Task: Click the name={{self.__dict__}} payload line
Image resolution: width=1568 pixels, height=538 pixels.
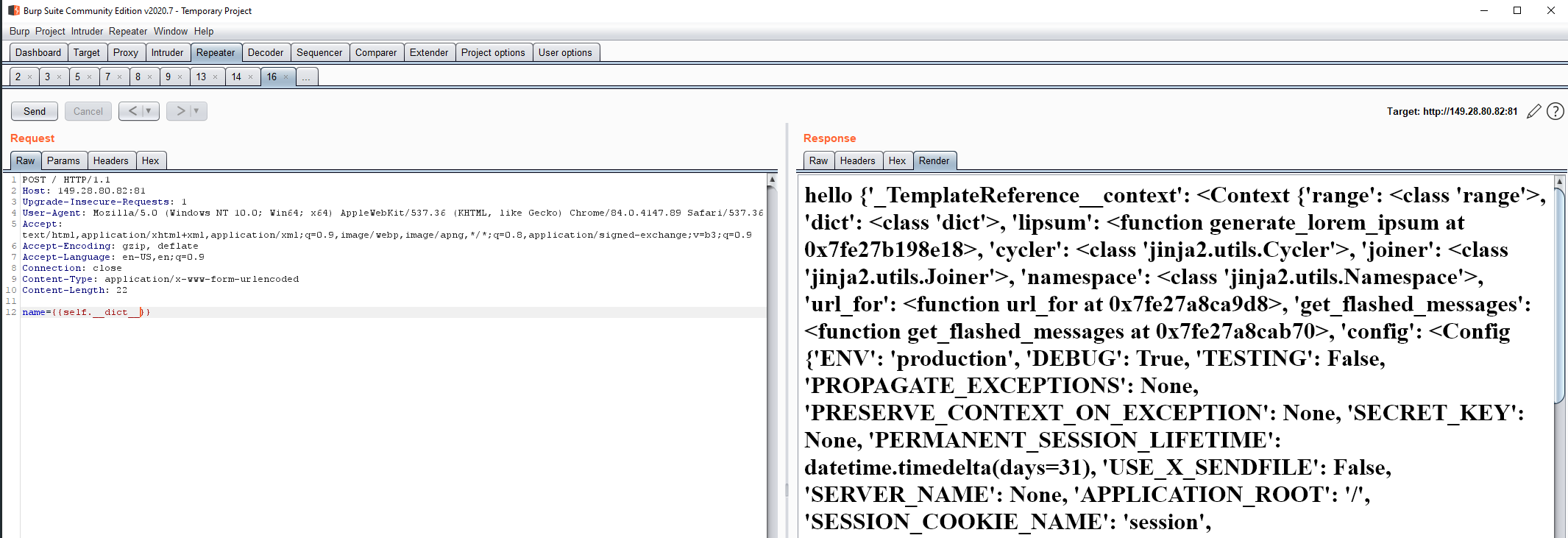Action: point(87,312)
